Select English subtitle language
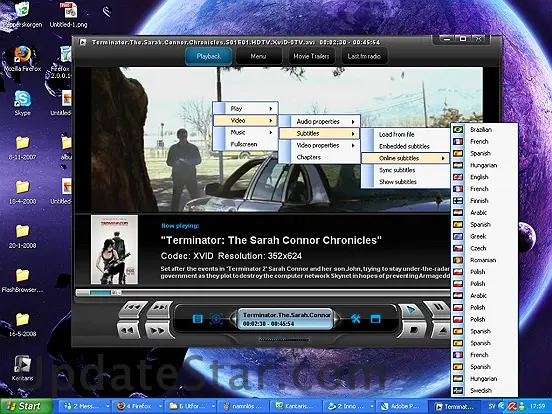Image resolution: width=552 pixels, height=414 pixels. click(484, 177)
